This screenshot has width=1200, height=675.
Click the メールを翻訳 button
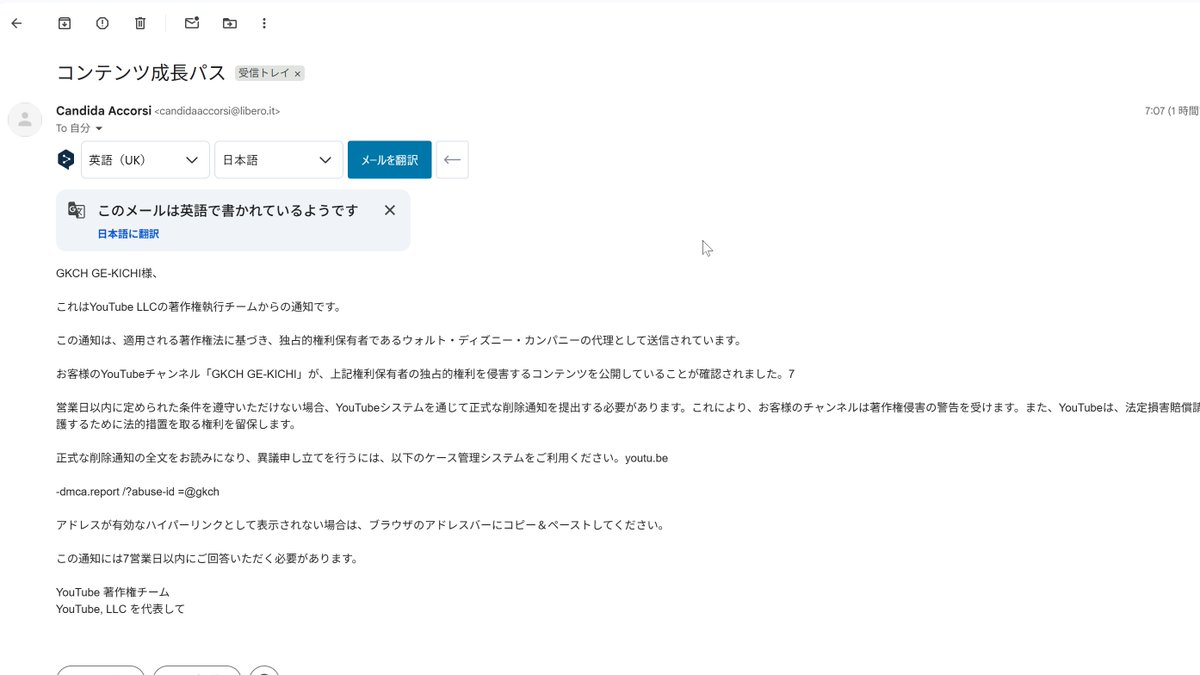tap(390, 160)
